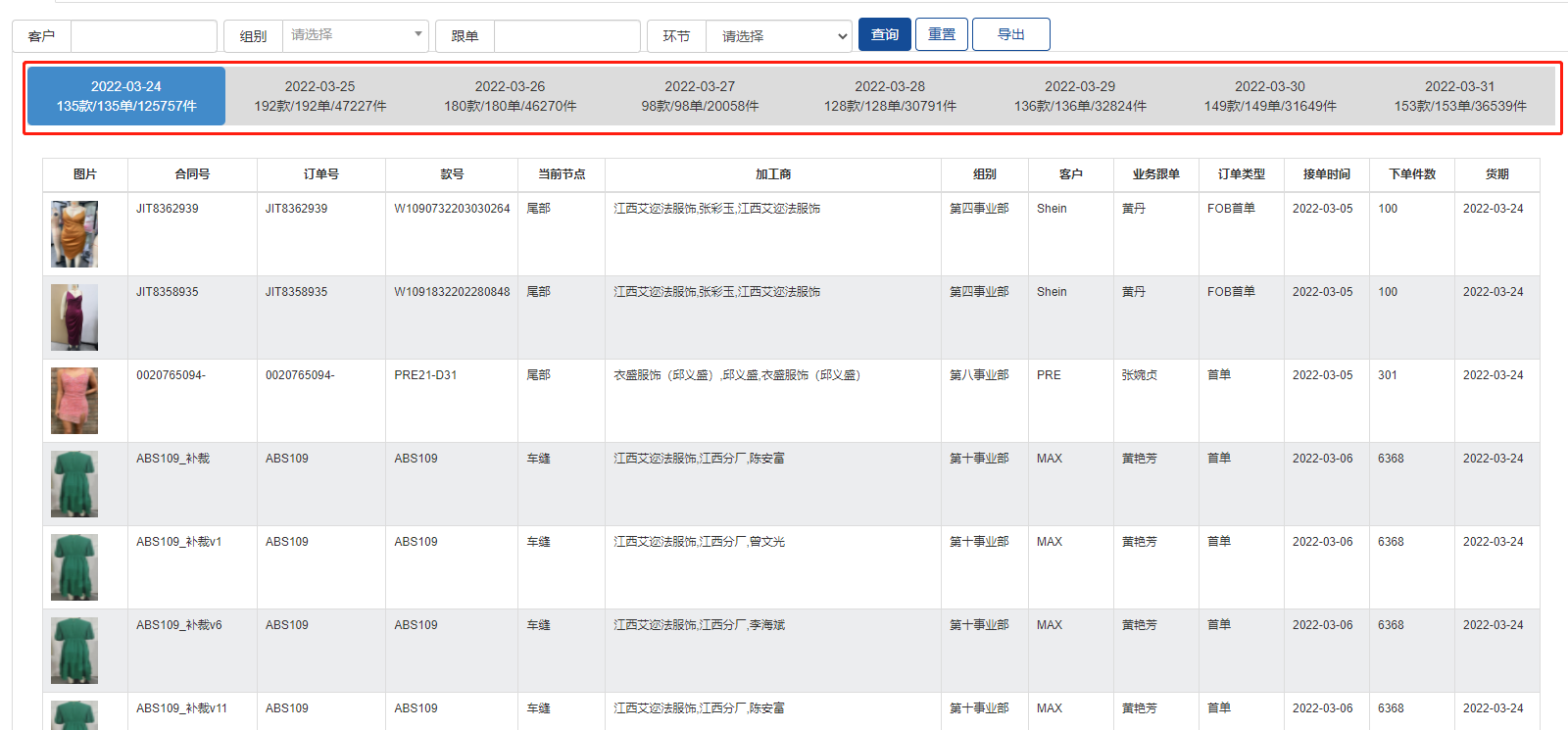Click the 导出 export button
This screenshot has width=1568, height=730.
coord(1010,34)
